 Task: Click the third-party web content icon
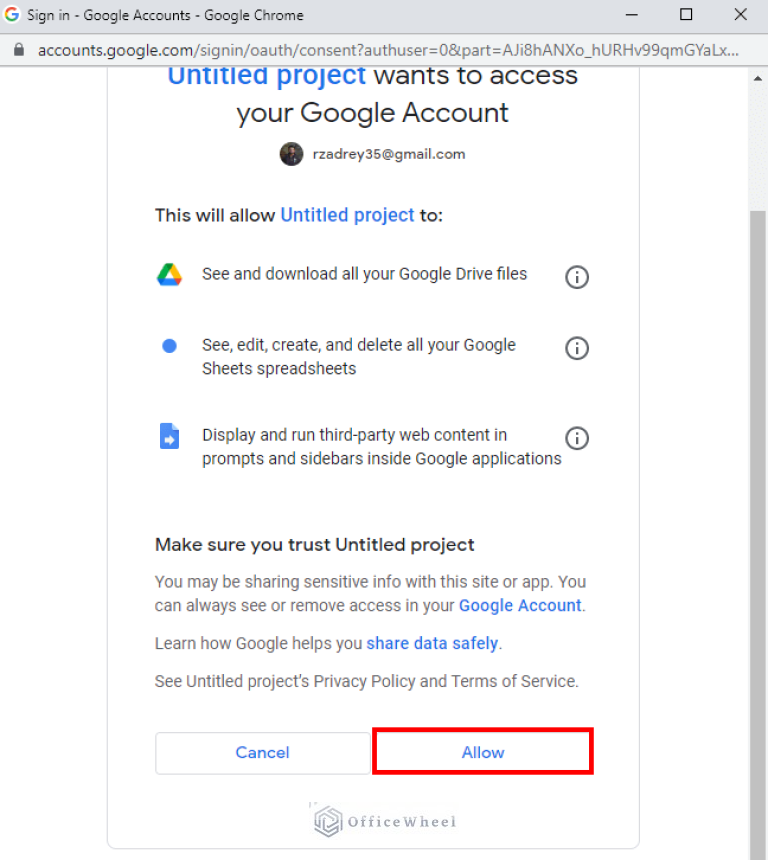click(x=169, y=436)
